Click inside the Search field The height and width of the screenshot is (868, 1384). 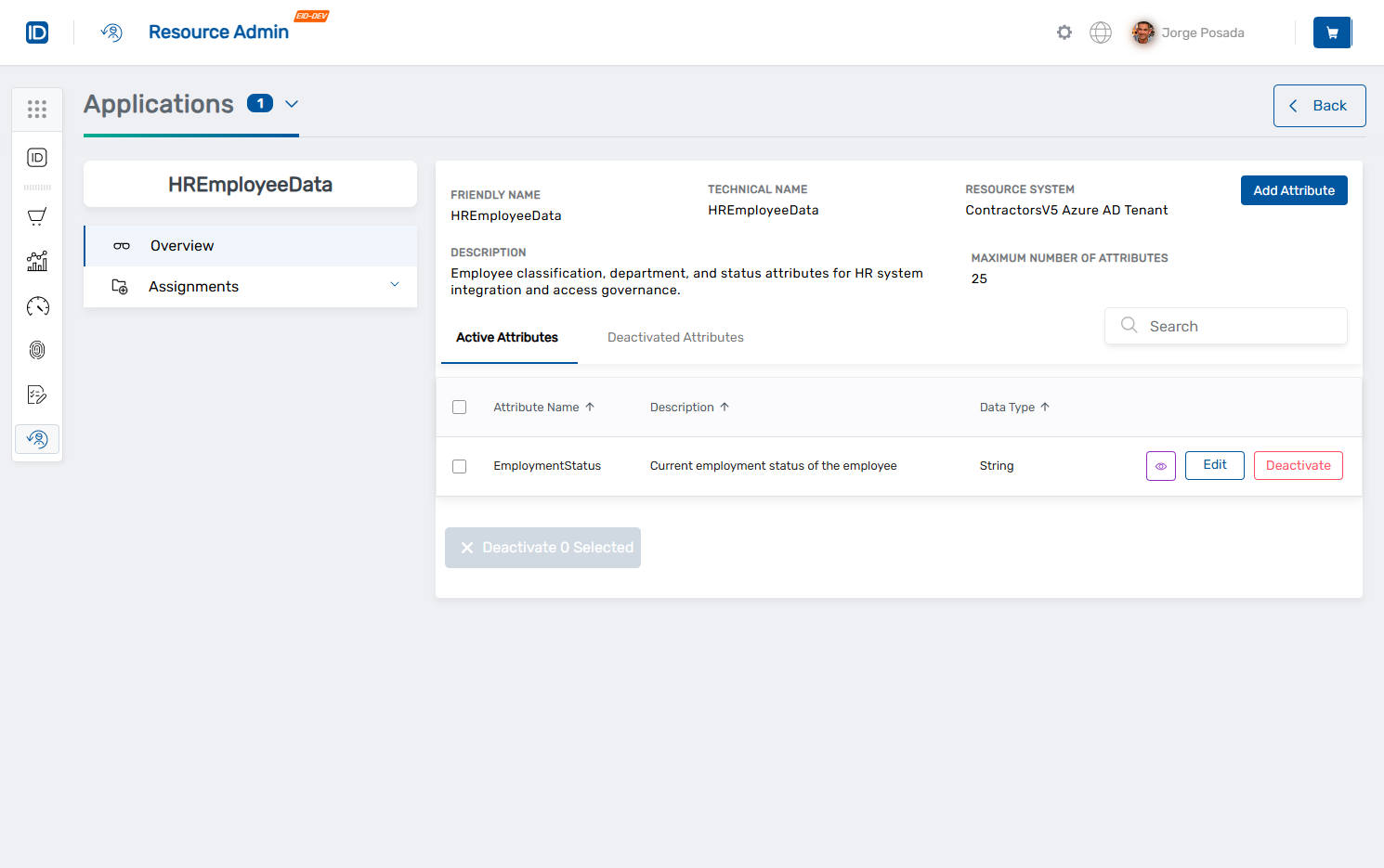pyautogui.click(x=1226, y=326)
